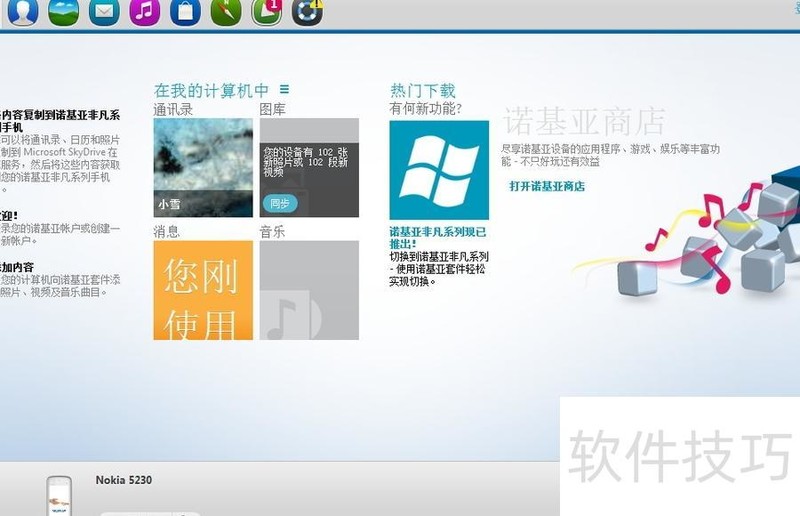Expand the menu next to 在我的计算机中
The height and width of the screenshot is (516, 800).
coord(285,89)
